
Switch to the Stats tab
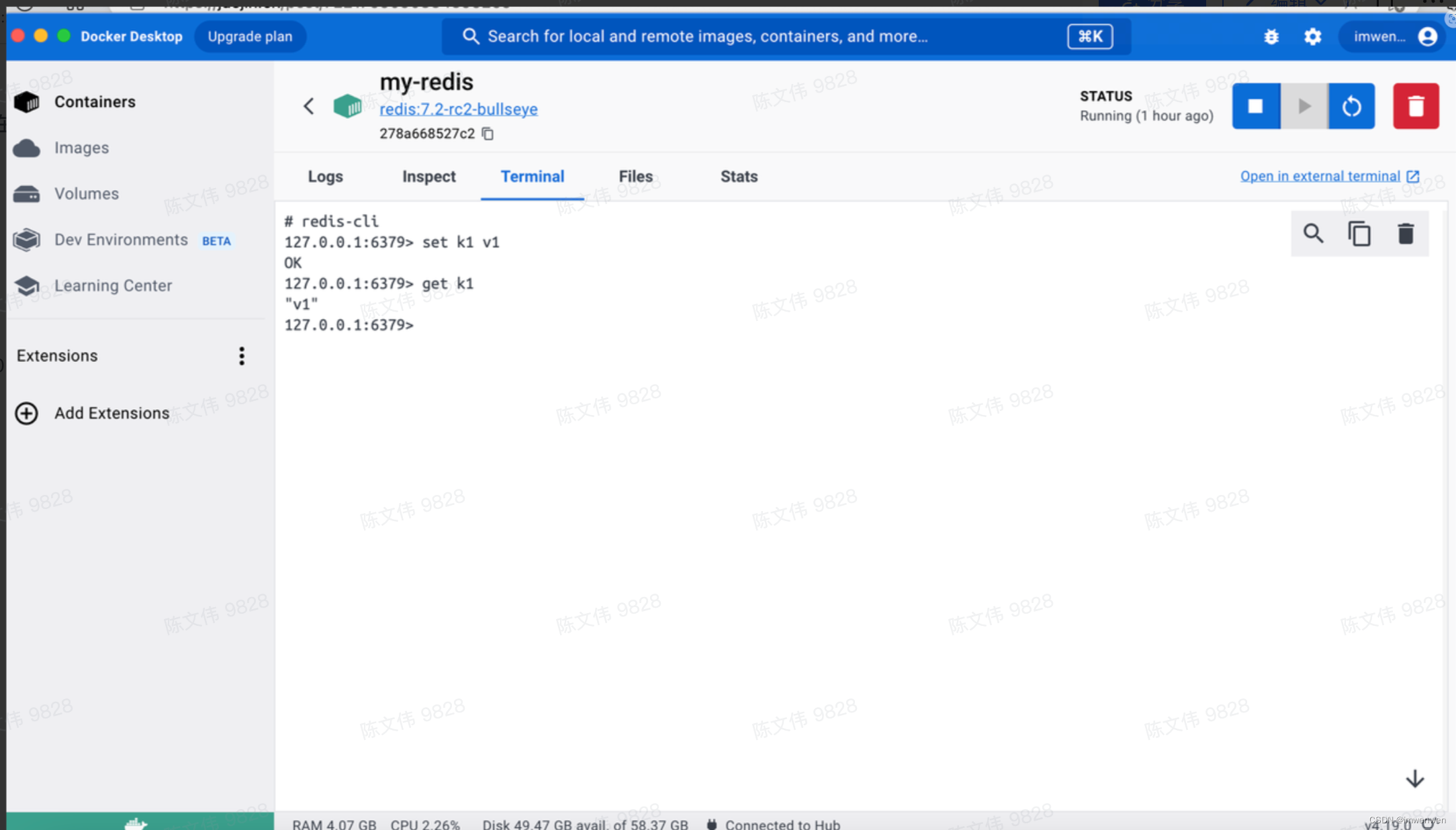[739, 177]
